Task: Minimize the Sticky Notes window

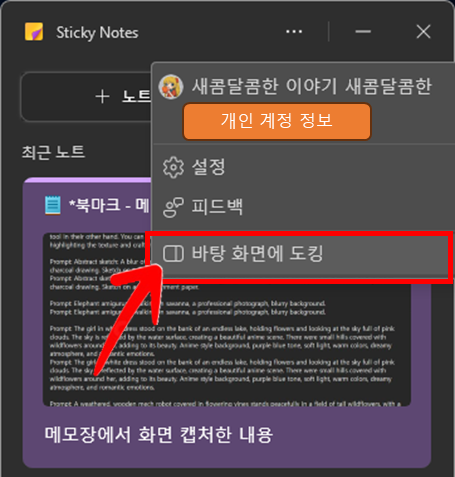Action: click(363, 32)
